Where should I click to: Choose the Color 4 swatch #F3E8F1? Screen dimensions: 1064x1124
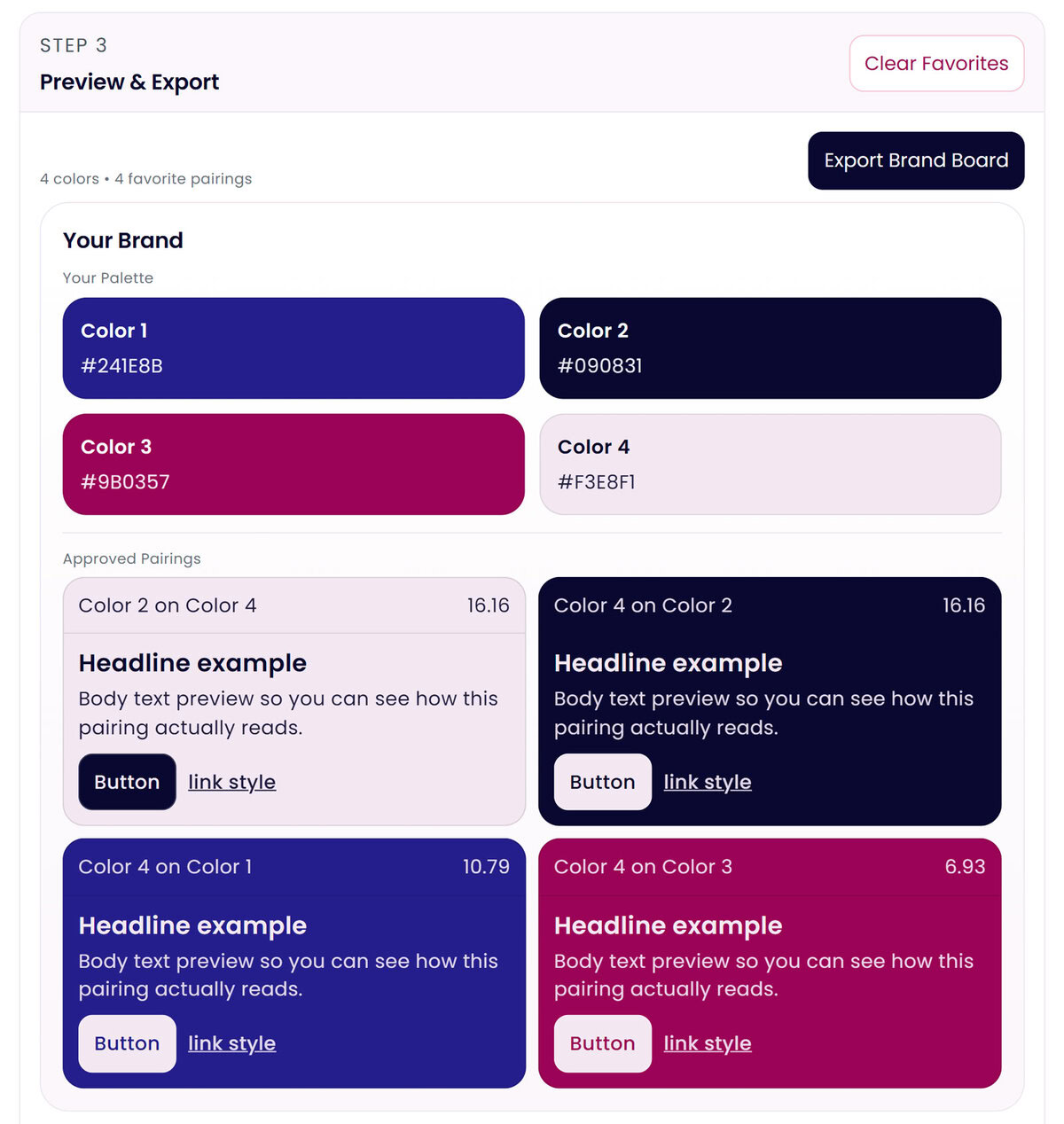pyautogui.click(x=770, y=464)
